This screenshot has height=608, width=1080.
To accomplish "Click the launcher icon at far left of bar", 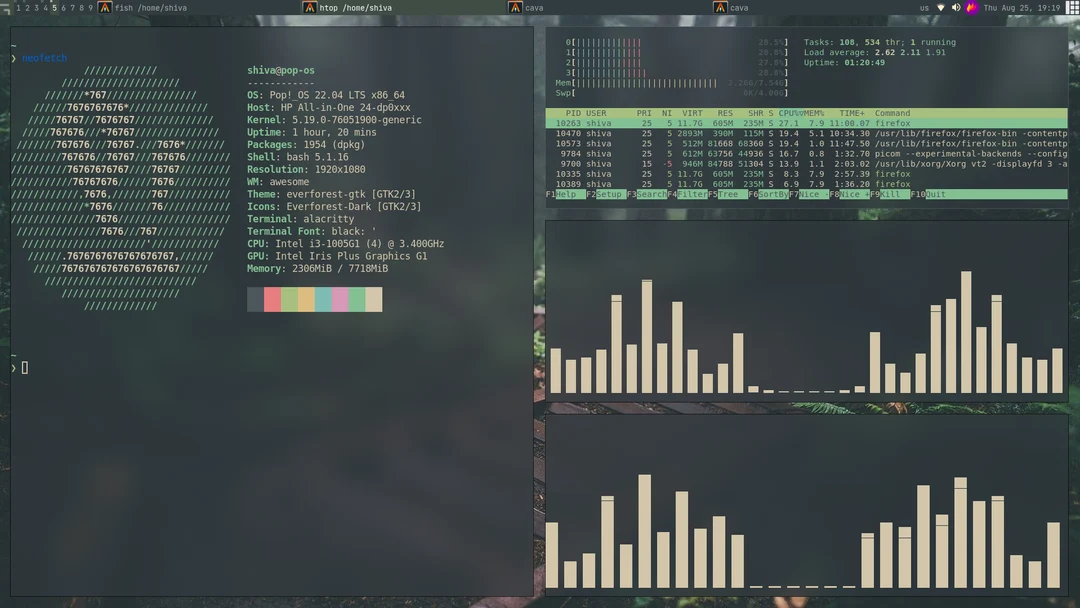I will coord(5,7).
